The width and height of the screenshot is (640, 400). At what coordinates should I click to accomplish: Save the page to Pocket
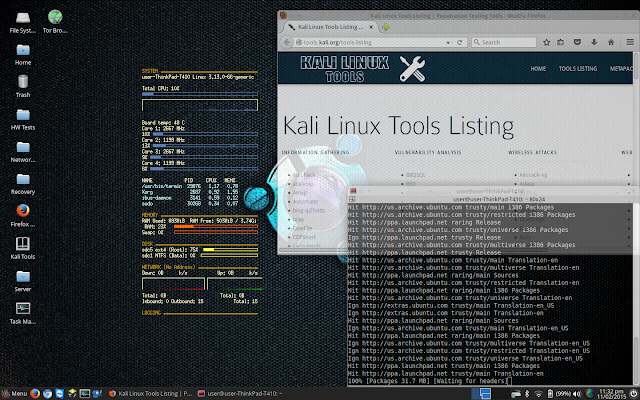[577, 42]
